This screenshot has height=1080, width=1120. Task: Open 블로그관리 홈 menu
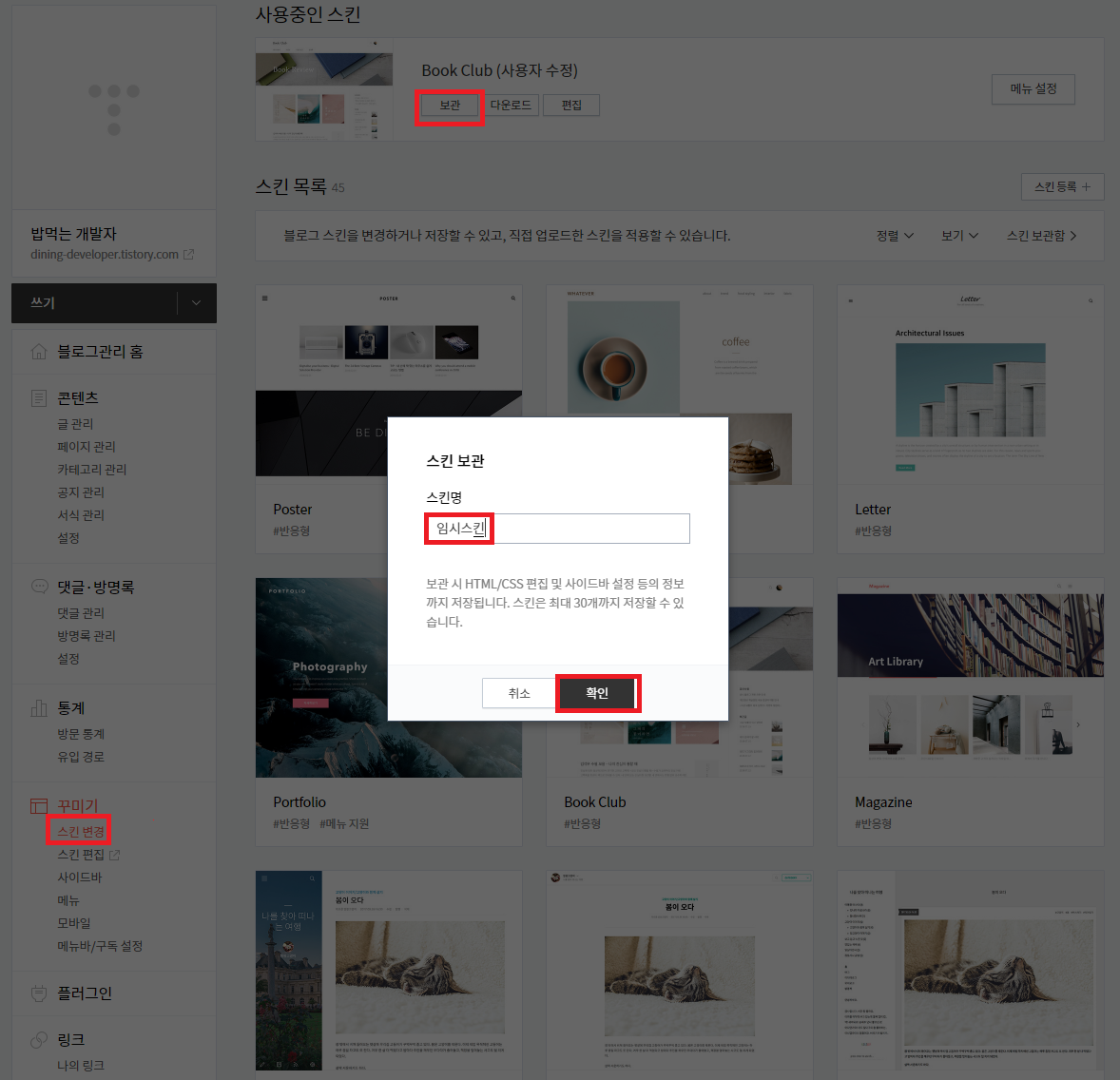pyautogui.click(x=100, y=352)
